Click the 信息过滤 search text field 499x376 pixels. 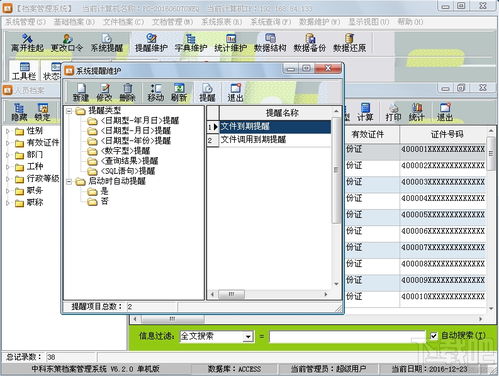347,336
